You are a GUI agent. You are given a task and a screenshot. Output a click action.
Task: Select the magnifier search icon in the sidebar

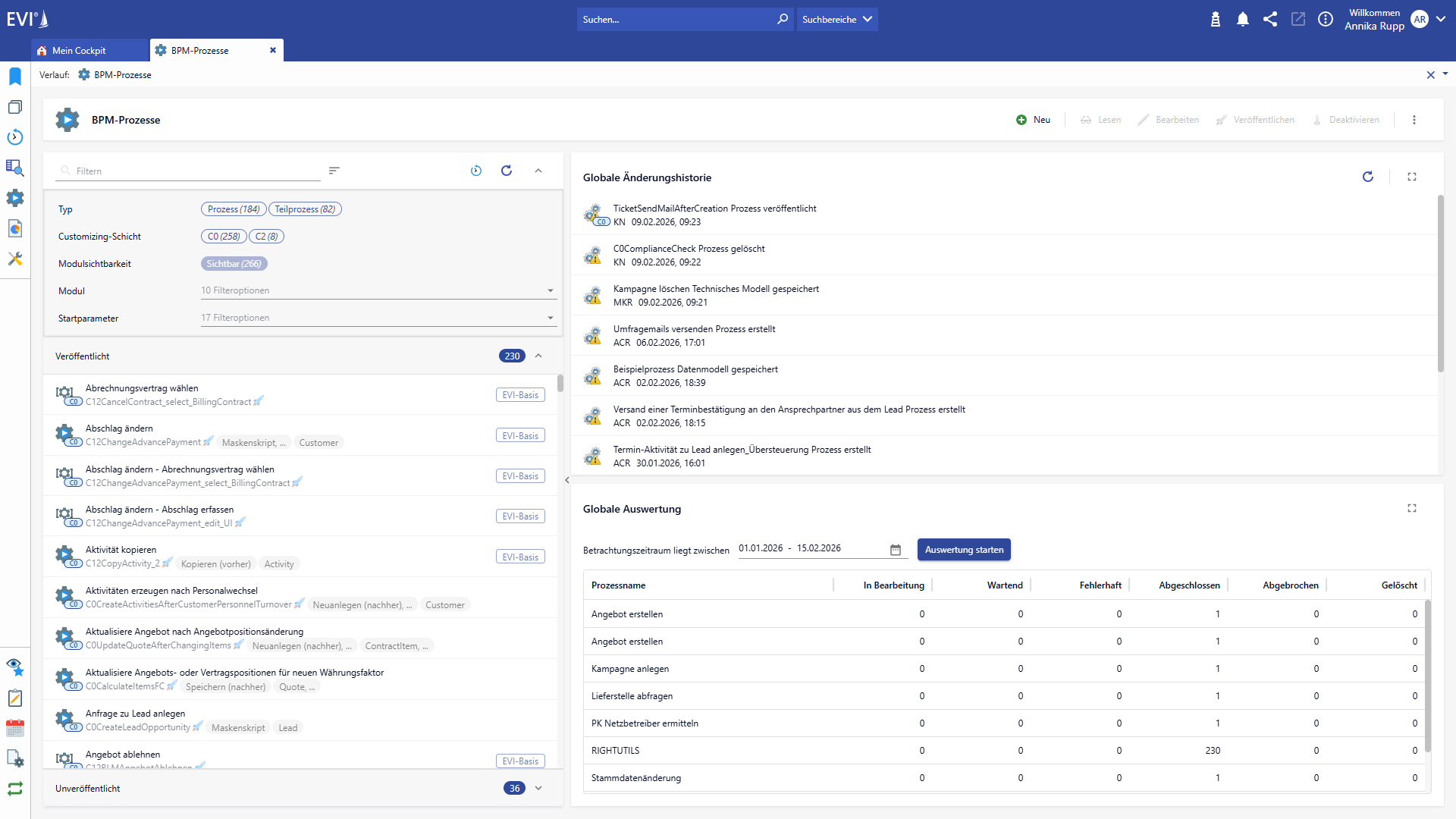(14, 168)
